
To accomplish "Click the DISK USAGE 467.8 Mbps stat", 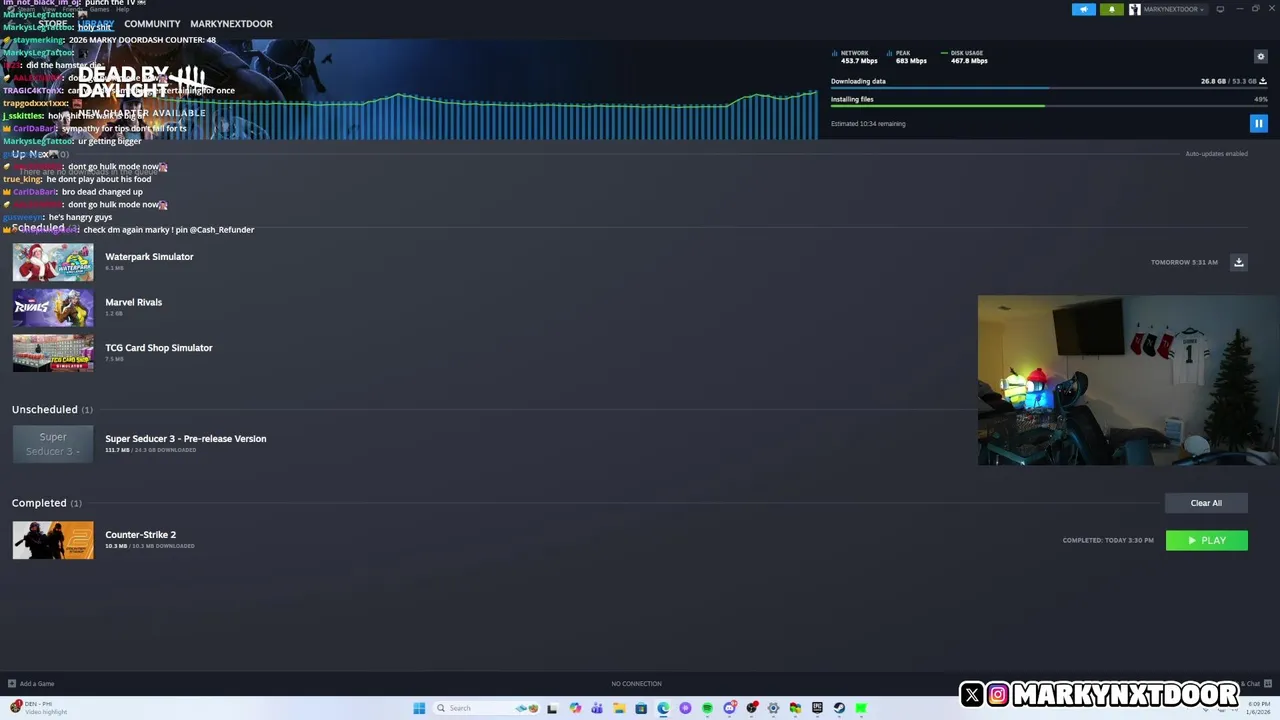I will point(965,57).
